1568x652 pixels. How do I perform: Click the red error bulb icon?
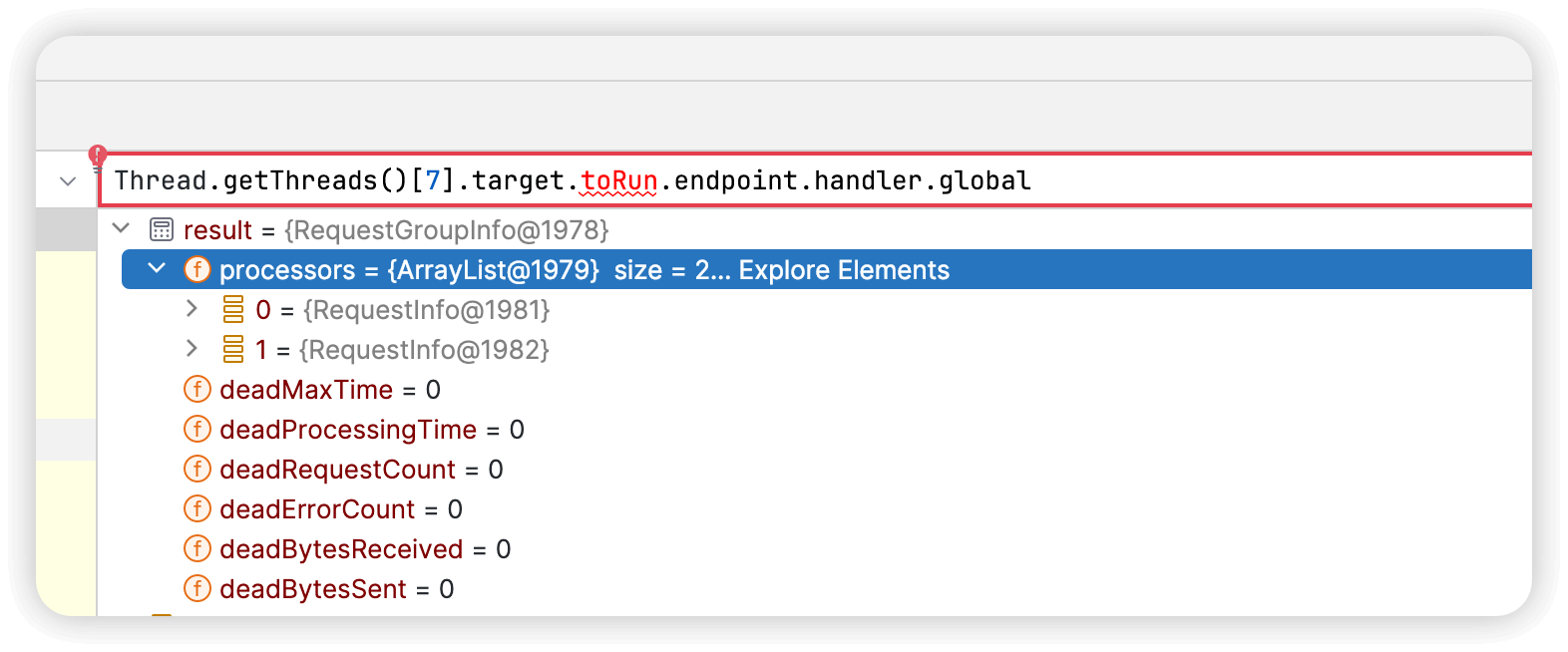pos(98,157)
